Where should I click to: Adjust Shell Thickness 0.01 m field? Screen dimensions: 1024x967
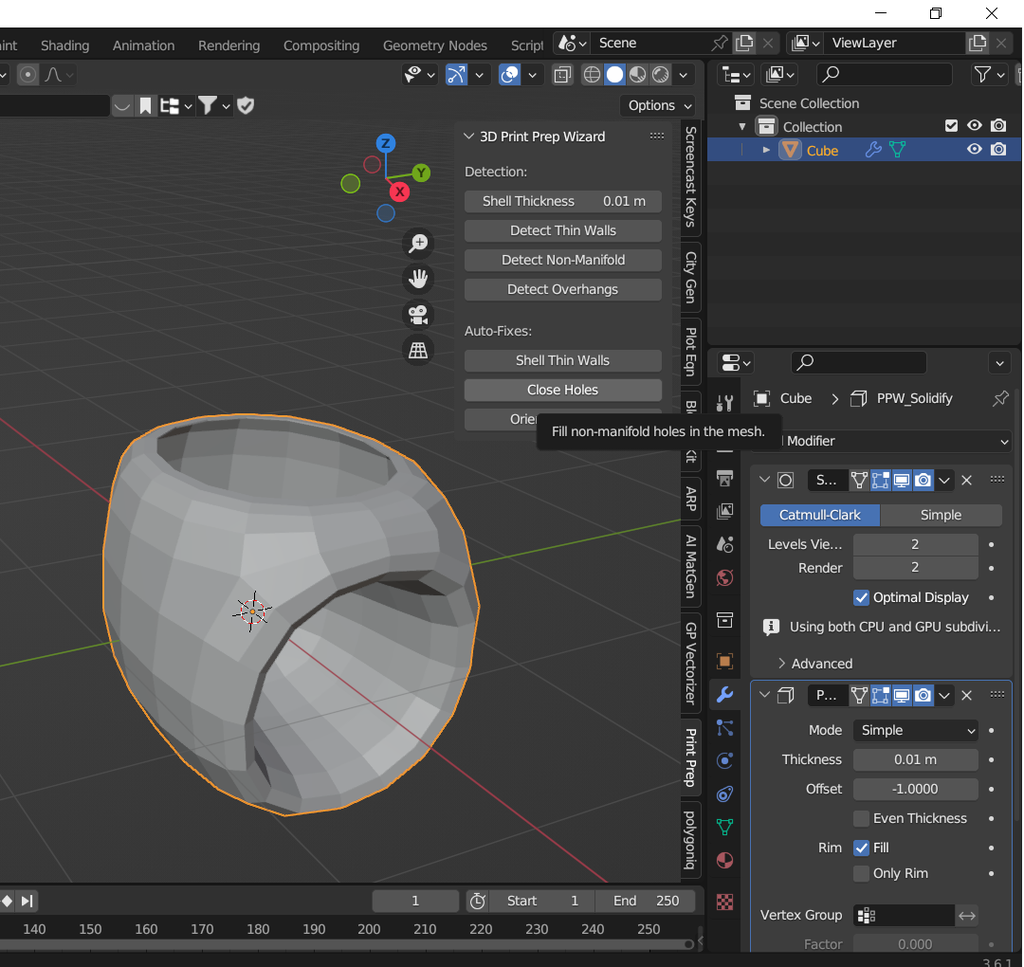563,201
